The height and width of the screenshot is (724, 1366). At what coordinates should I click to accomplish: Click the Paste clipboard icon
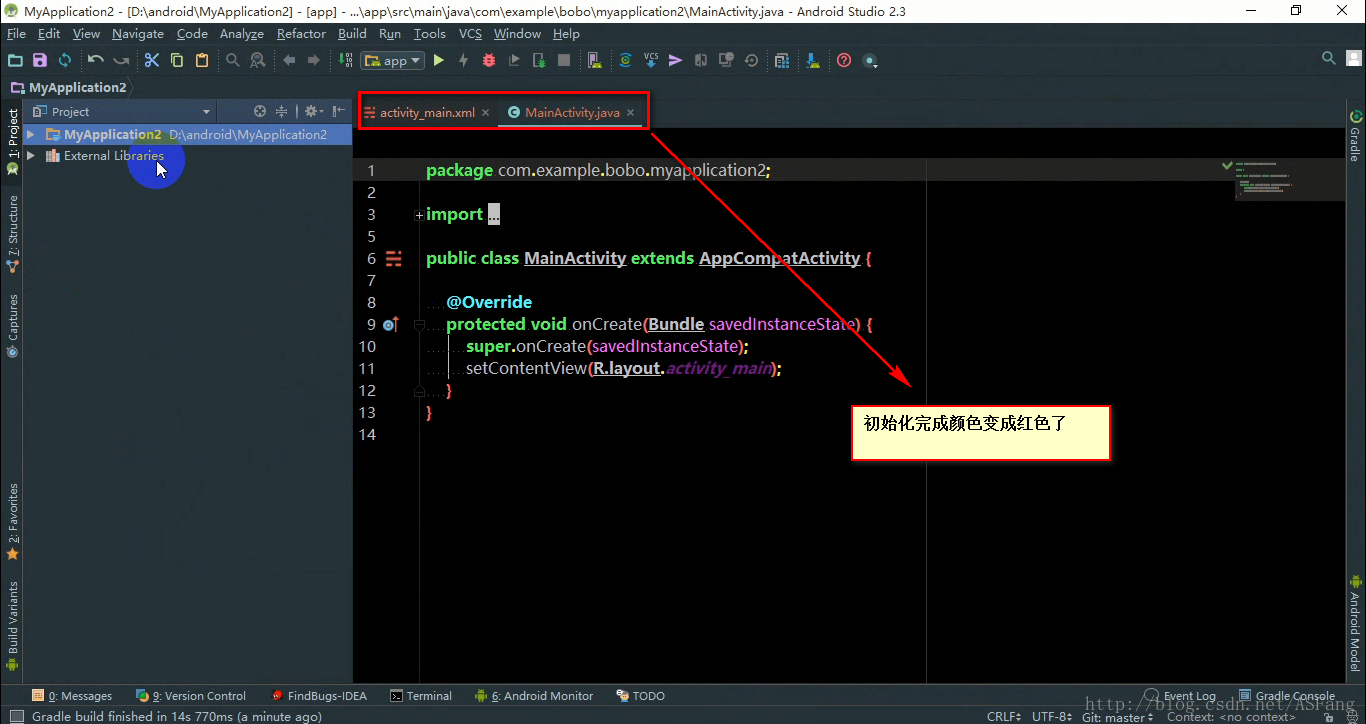tap(202, 60)
